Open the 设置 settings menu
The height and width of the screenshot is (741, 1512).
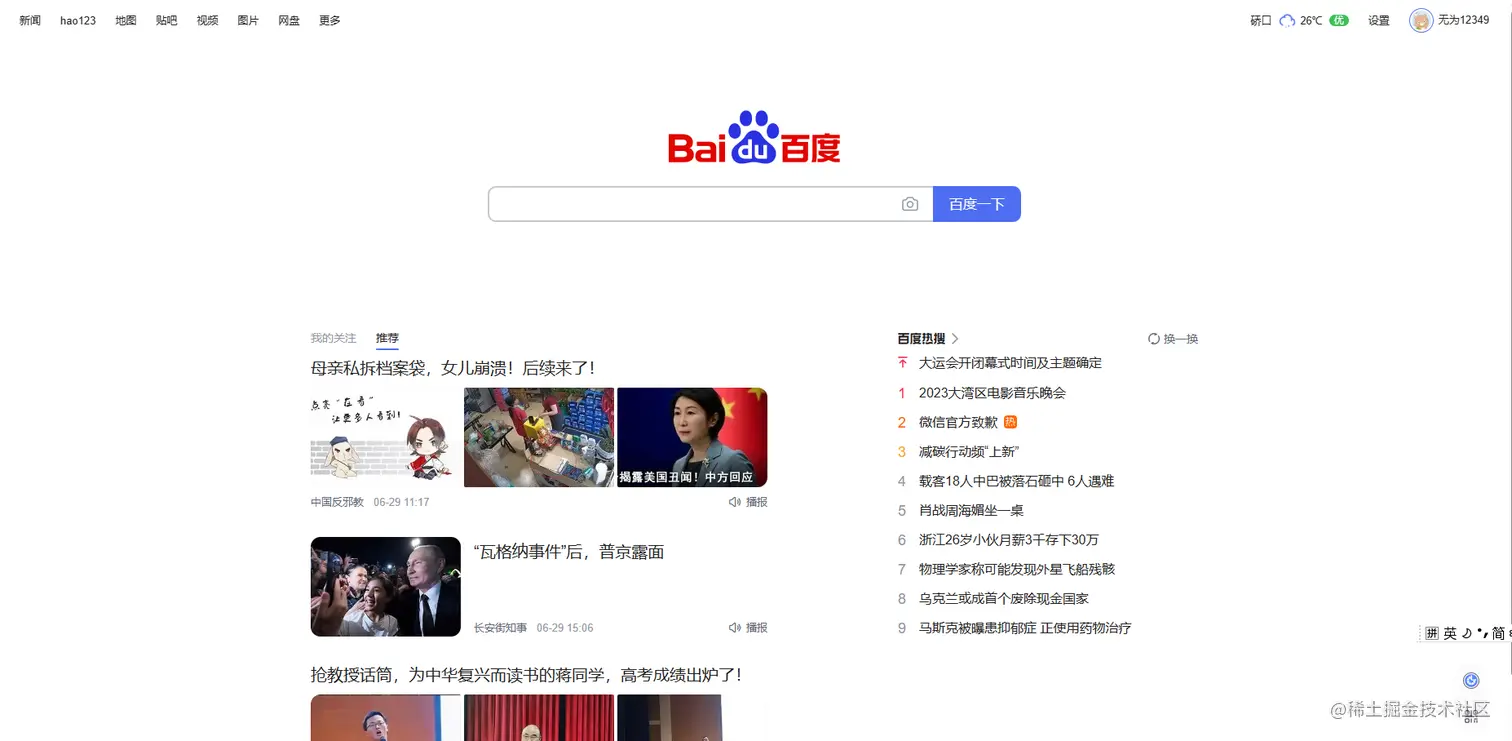click(1379, 20)
